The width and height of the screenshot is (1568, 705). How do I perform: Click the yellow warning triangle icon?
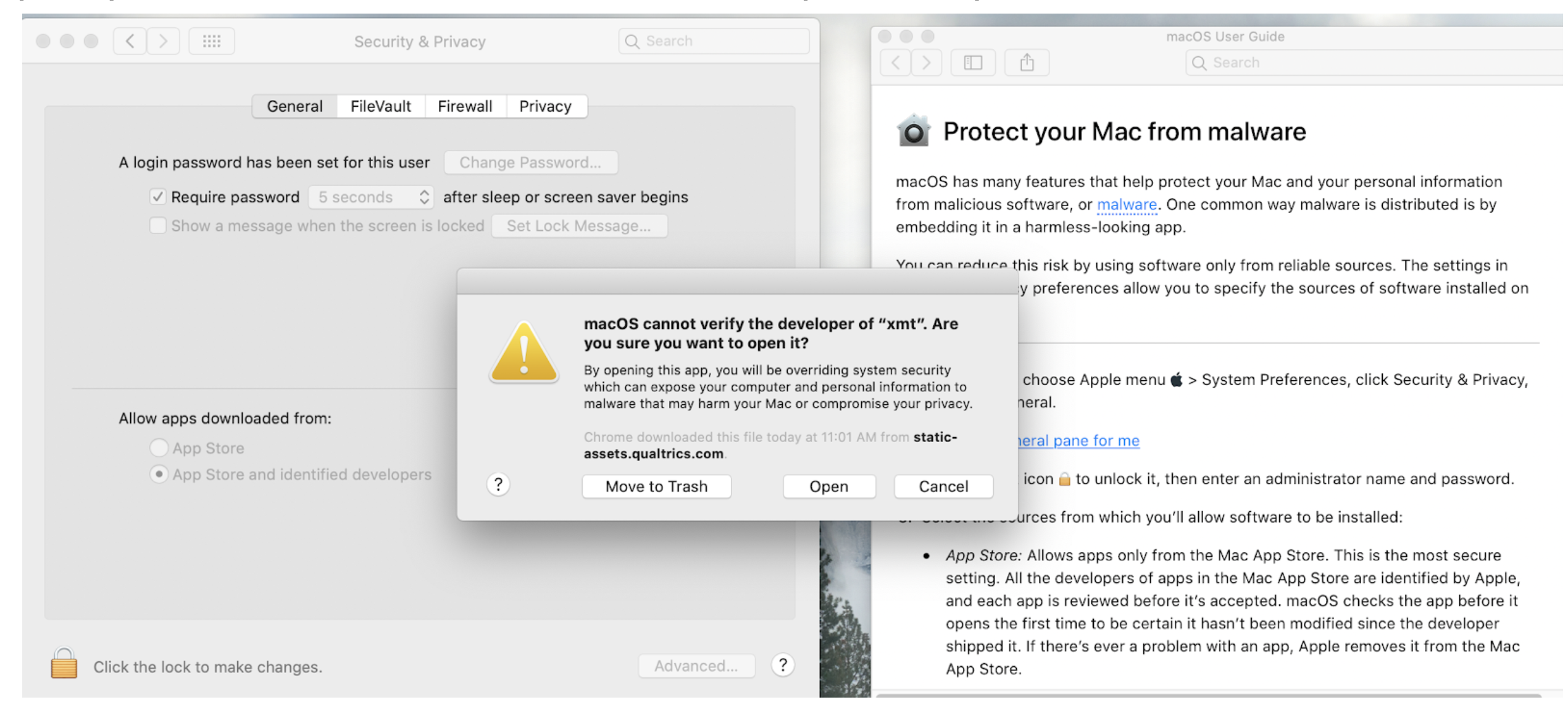click(524, 352)
